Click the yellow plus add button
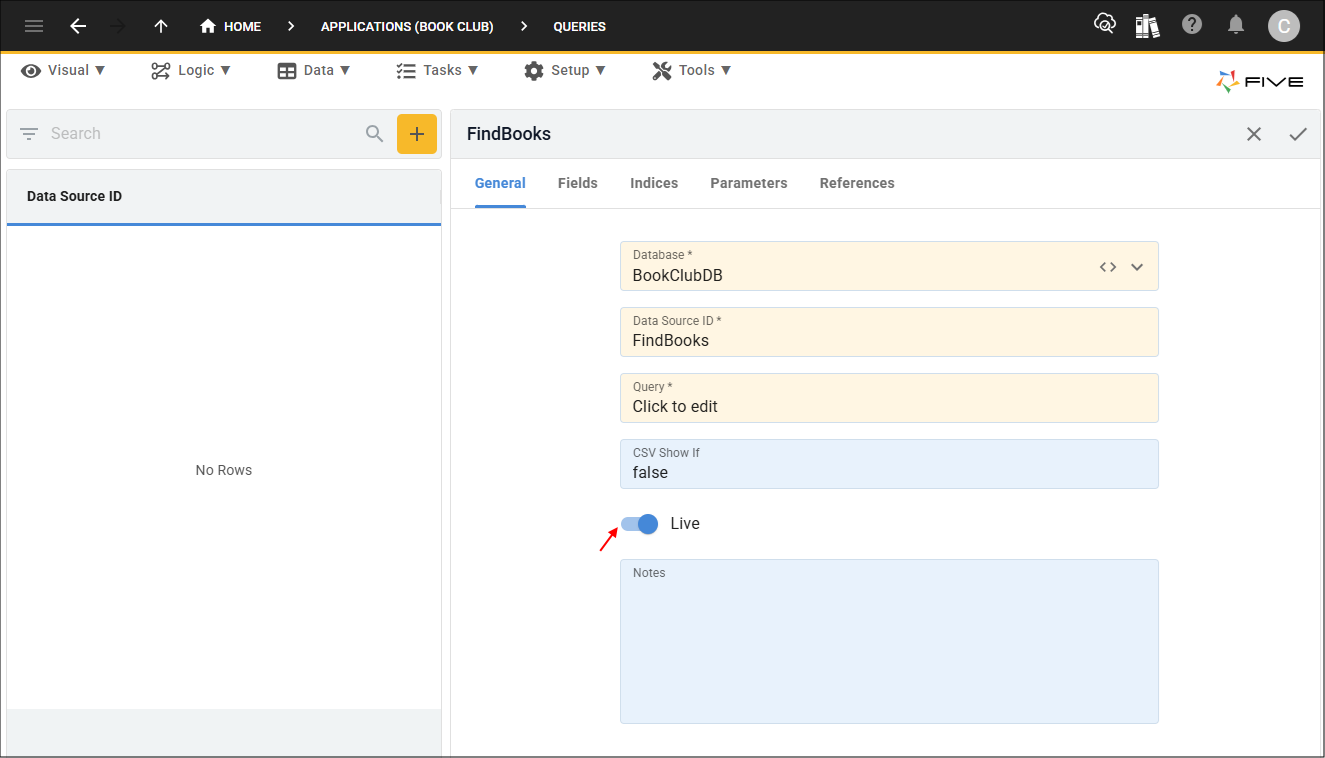The image size is (1325, 758). 417,134
